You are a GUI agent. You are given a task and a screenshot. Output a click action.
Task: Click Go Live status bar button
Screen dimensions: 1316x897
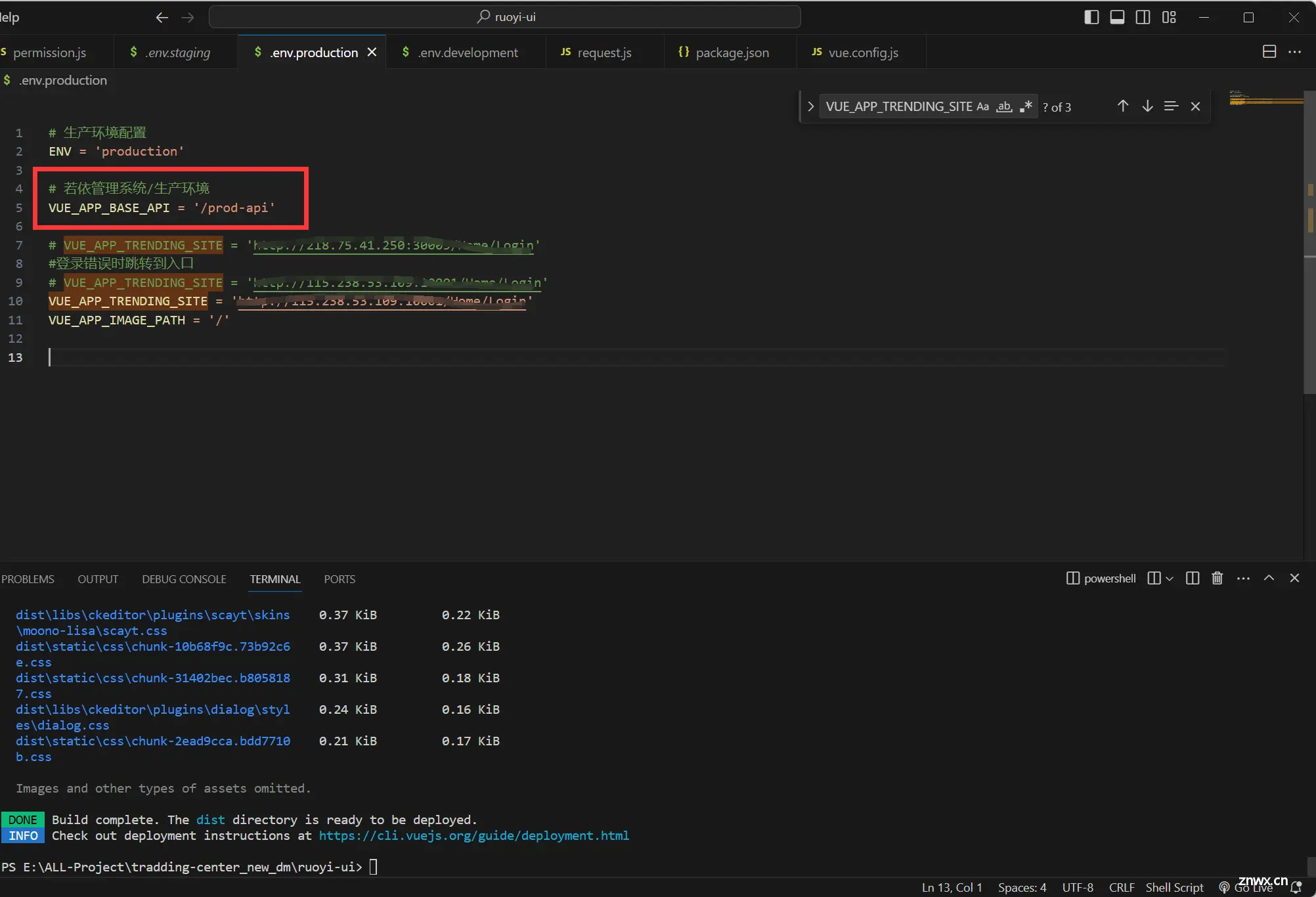tap(1247, 888)
